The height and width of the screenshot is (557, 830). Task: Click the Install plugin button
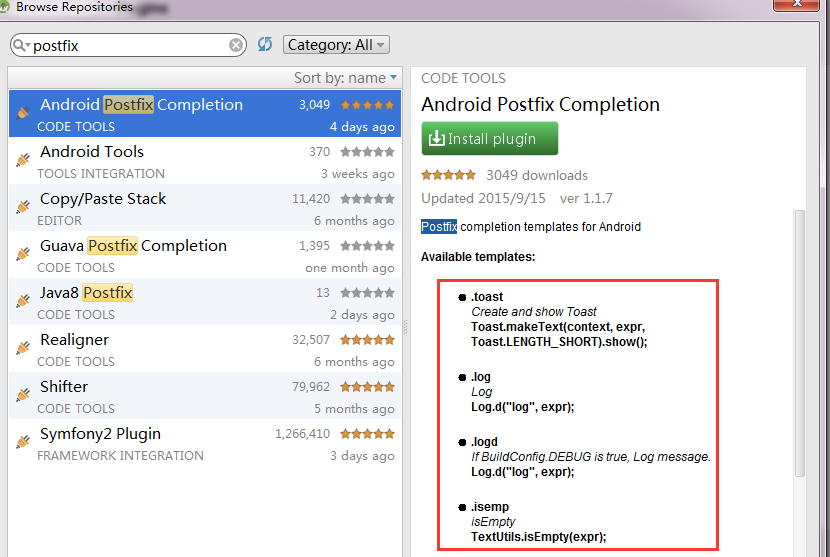point(490,139)
